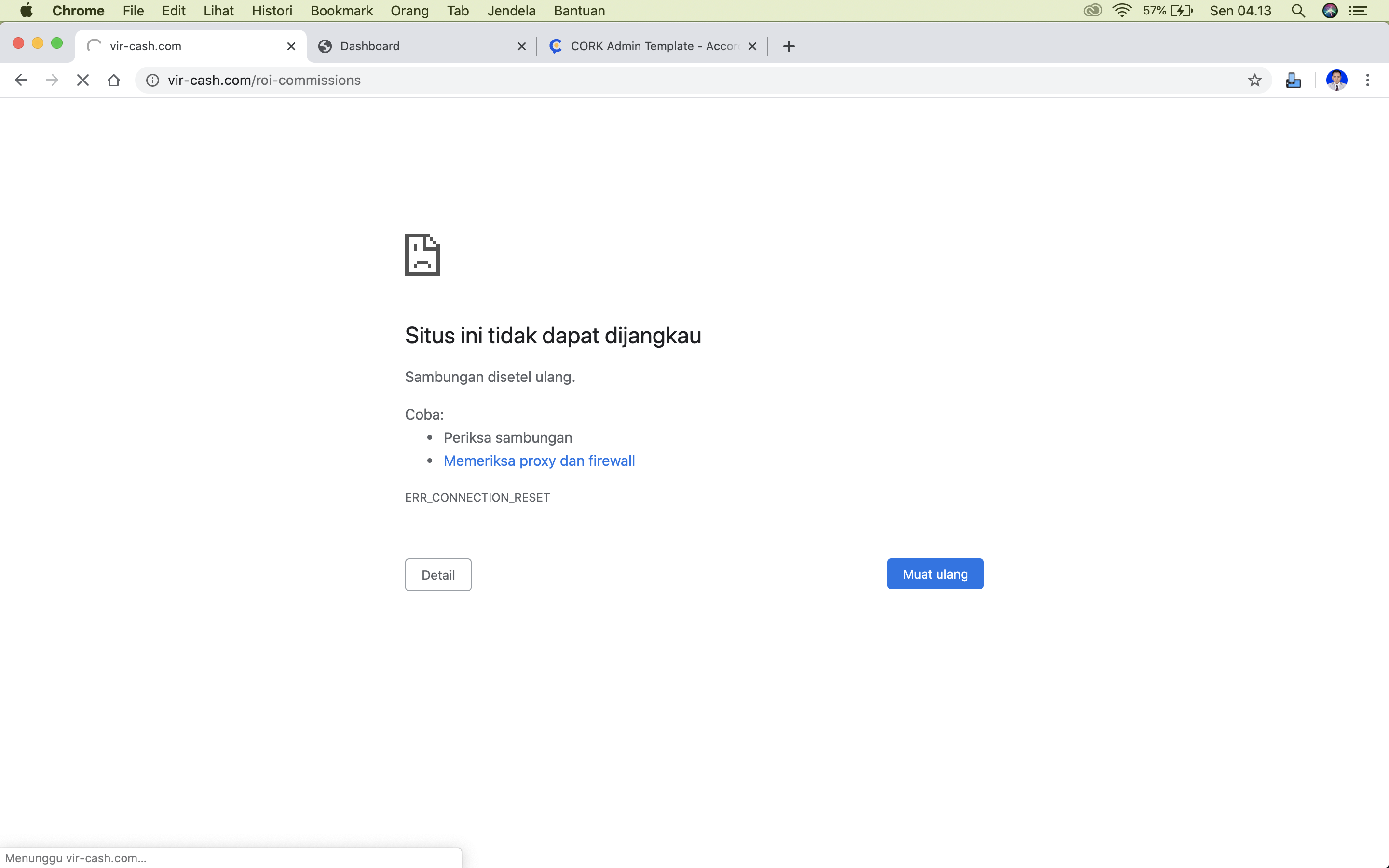This screenshot has height=868, width=1389.
Task: Open the Chrome profile avatar
Action: [1337, 80]
